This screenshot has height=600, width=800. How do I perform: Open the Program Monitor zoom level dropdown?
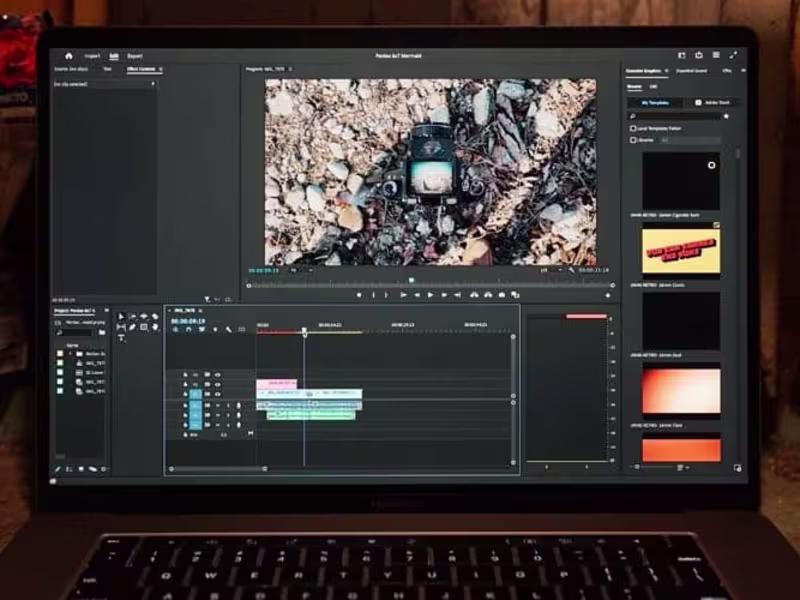tap(301, 270)
